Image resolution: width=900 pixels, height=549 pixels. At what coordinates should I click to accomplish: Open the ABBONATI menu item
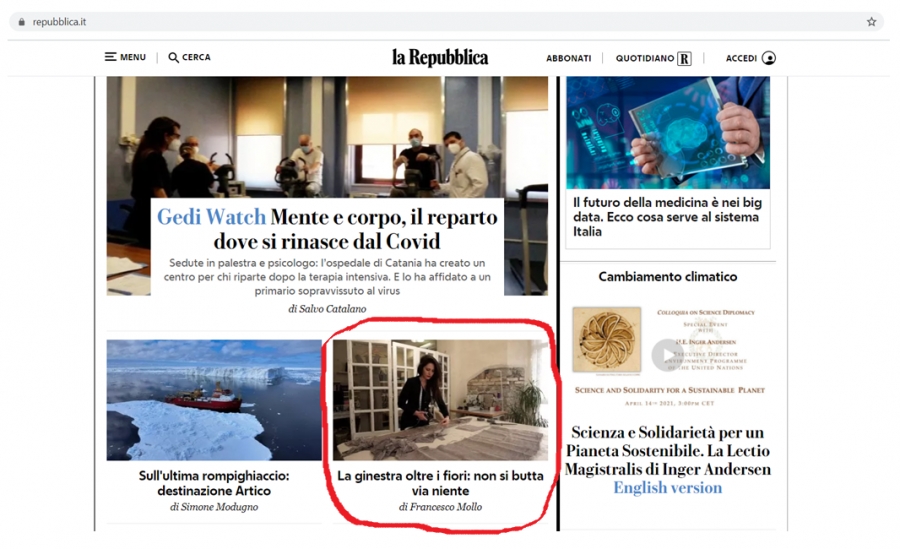tap(568, 58)
